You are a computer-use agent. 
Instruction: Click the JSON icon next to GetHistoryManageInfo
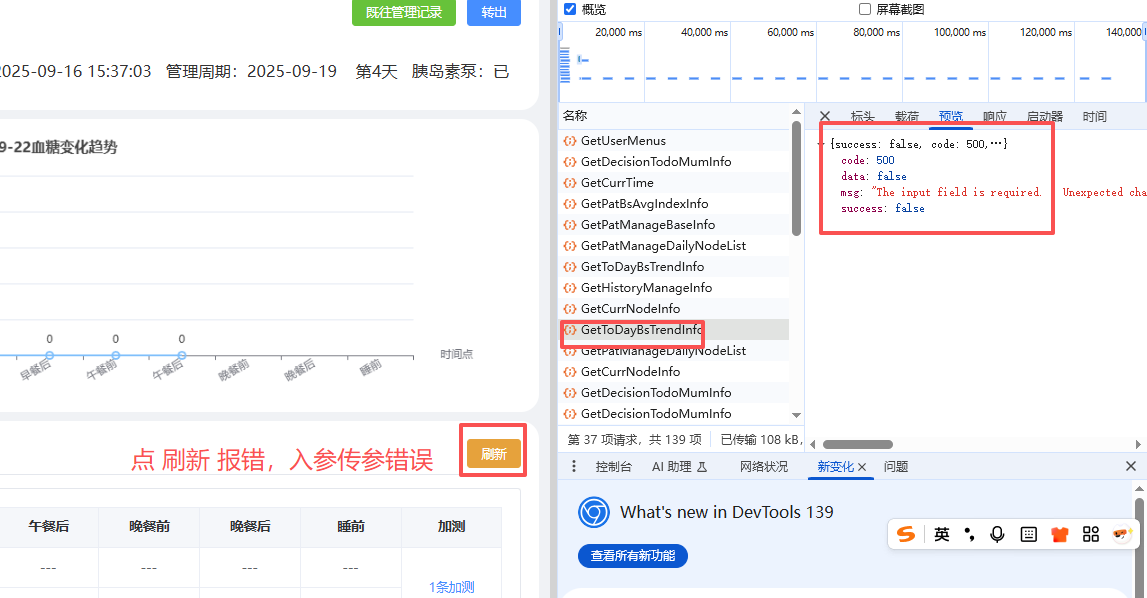tap(570, 288)
